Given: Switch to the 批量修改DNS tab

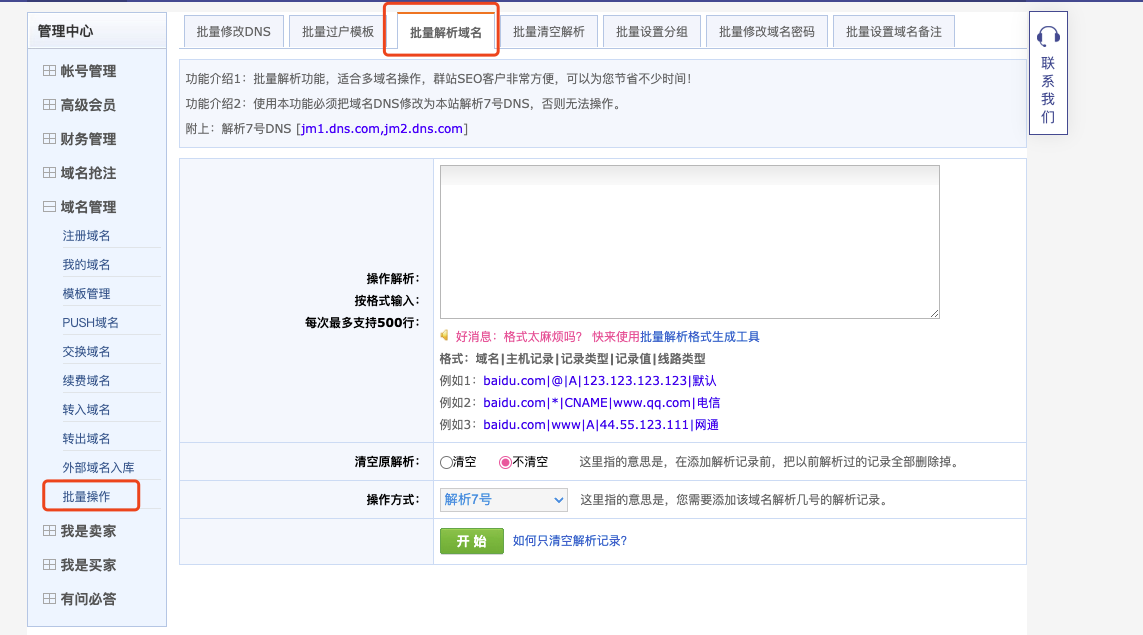Looking at the screenshot, I should click(234, 32).
